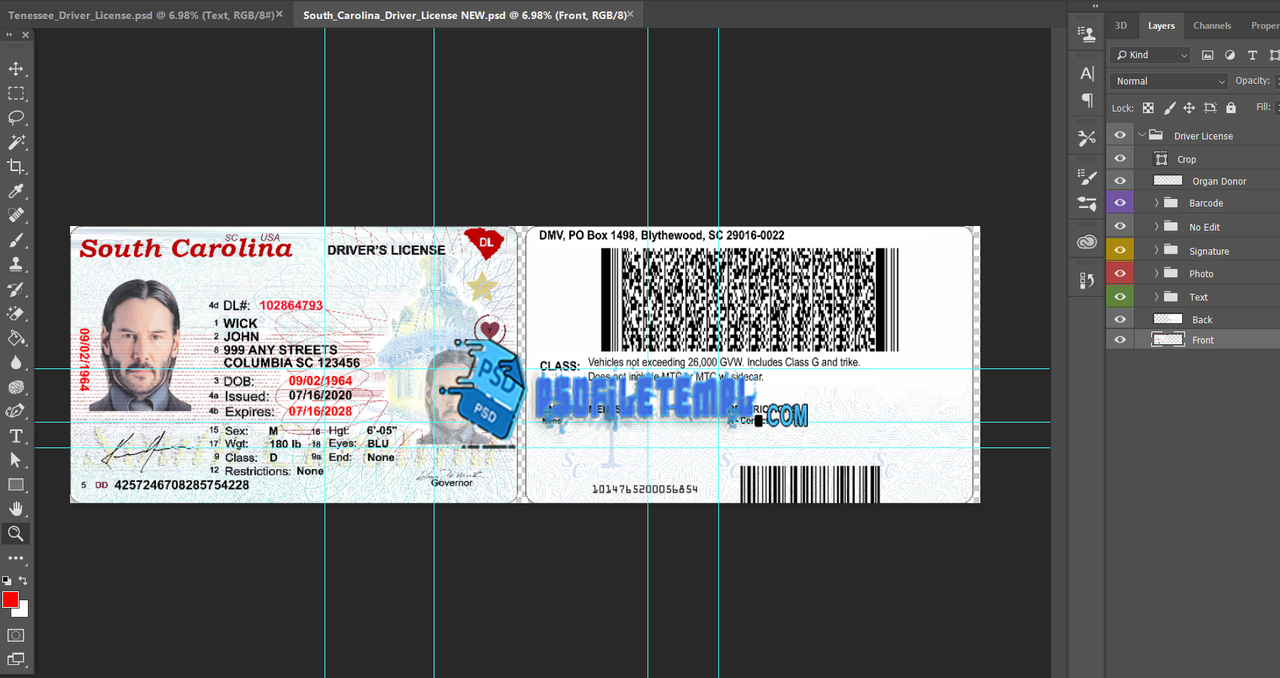Hide the Back layer
Viewport: 1280px width, 678px height.
pyautogui.click(x=1120, y=319)
